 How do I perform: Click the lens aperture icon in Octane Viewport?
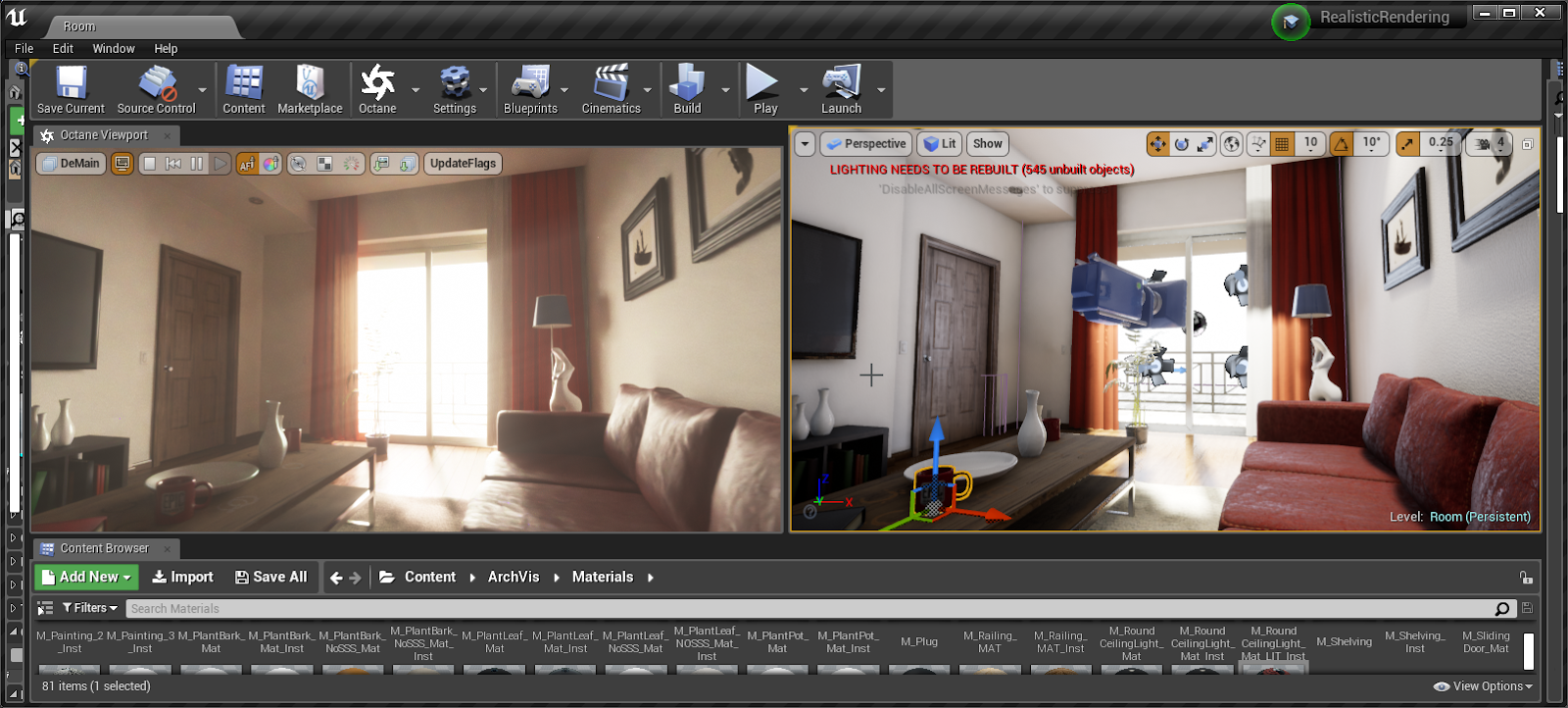pos(298,164)
